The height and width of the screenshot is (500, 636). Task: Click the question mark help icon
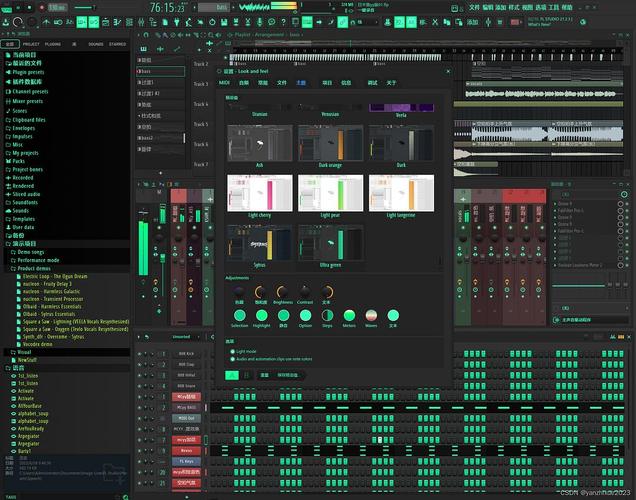(283, 22)
